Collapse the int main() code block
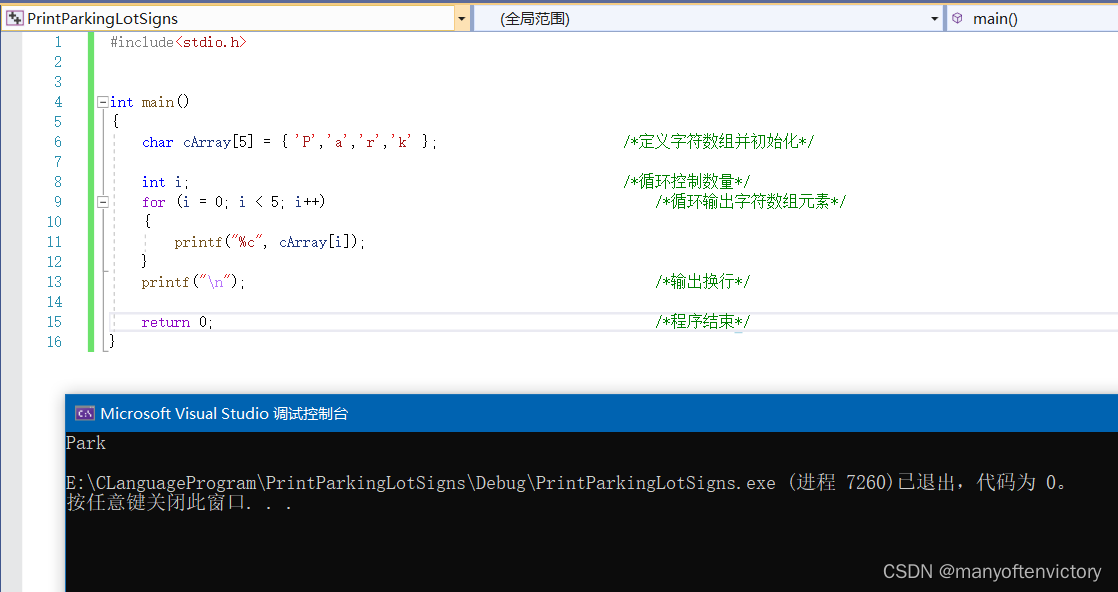Screen dimensions: 1118x592 coord(103,102)
